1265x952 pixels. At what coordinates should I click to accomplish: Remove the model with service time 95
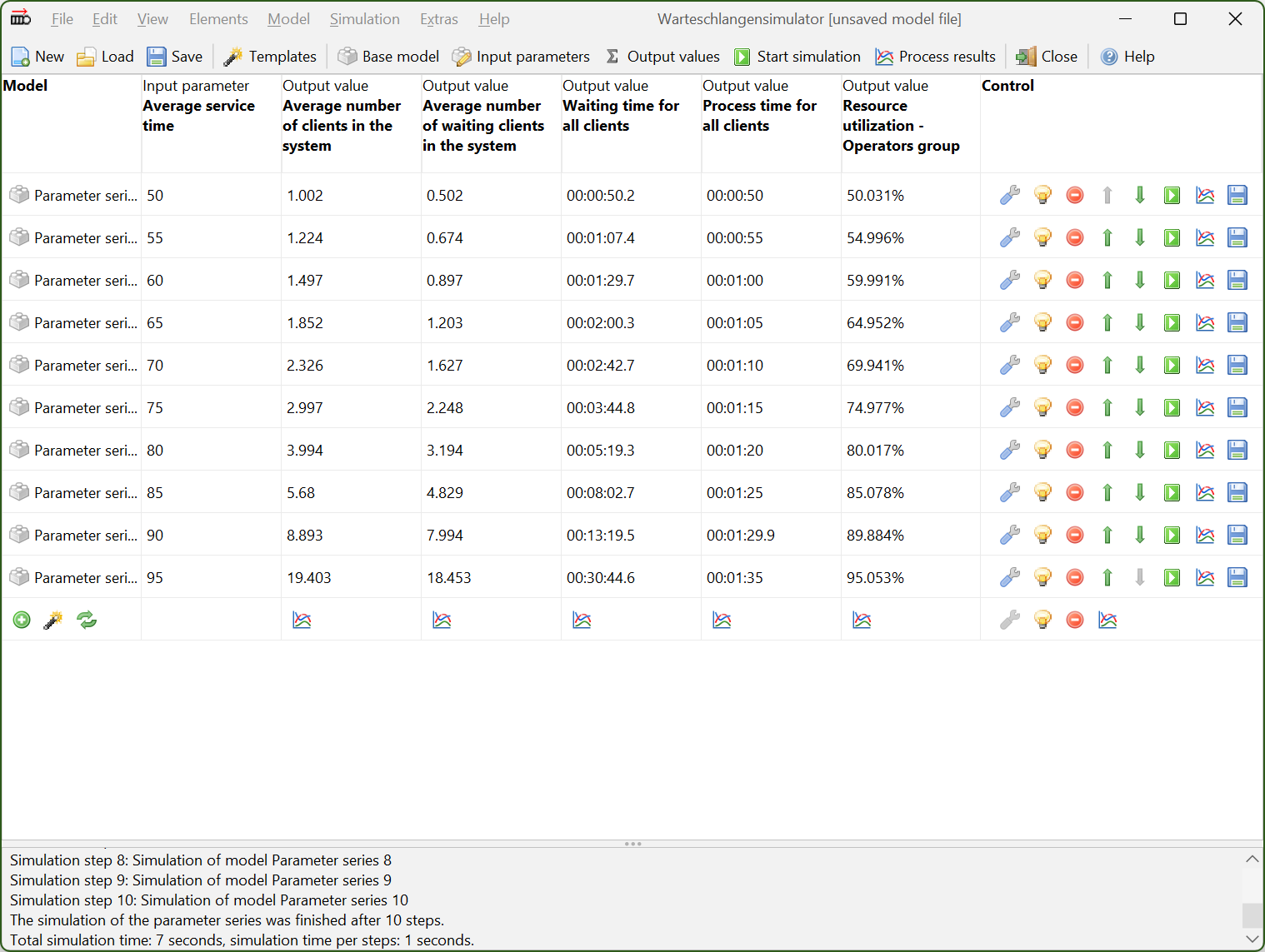pos(1075,577)
